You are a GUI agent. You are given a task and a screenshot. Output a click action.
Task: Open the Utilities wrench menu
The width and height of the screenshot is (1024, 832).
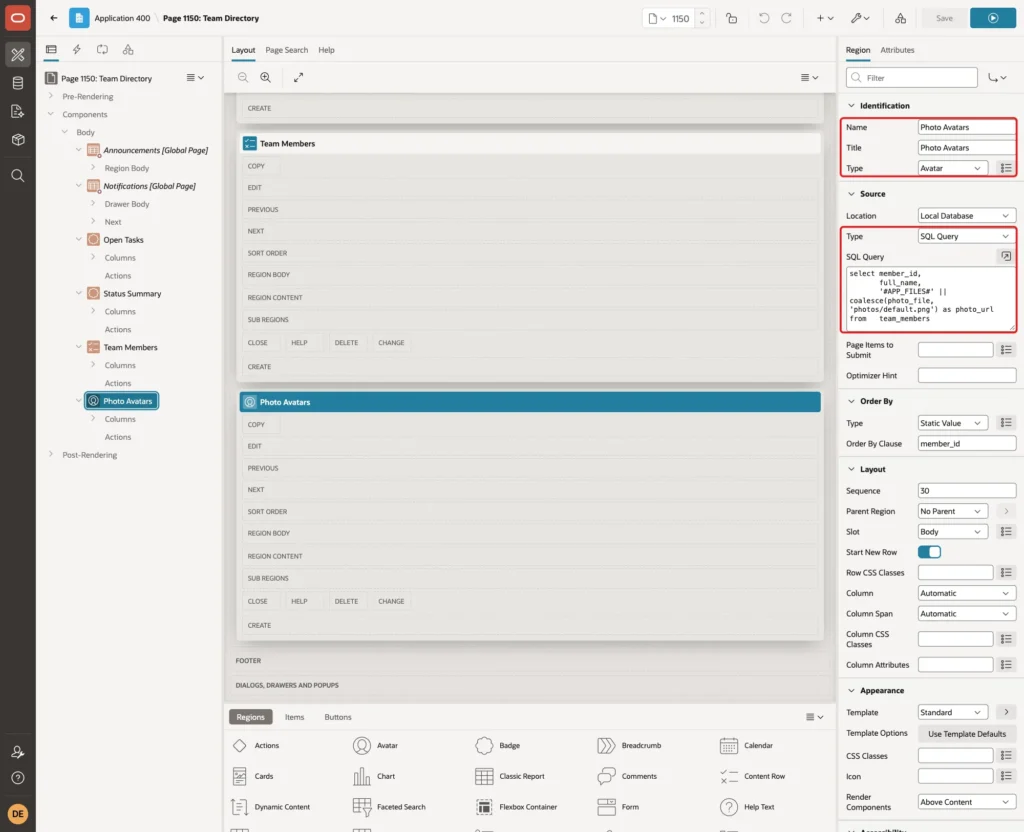click(x=860, y=18)
